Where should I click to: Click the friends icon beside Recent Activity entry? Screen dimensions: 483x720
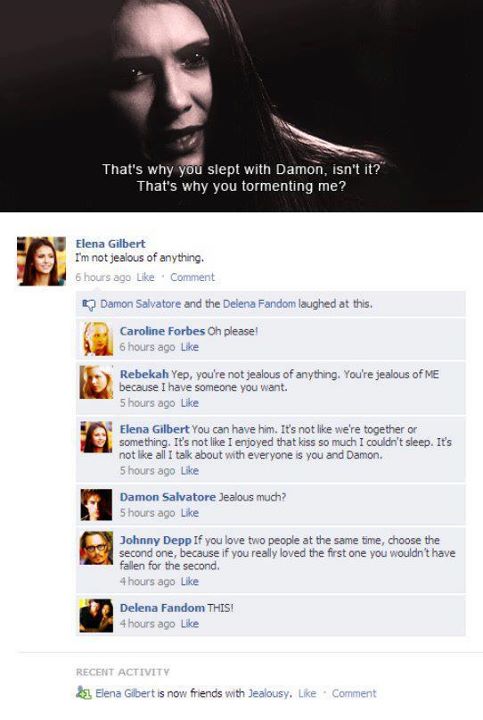point(84,692)
